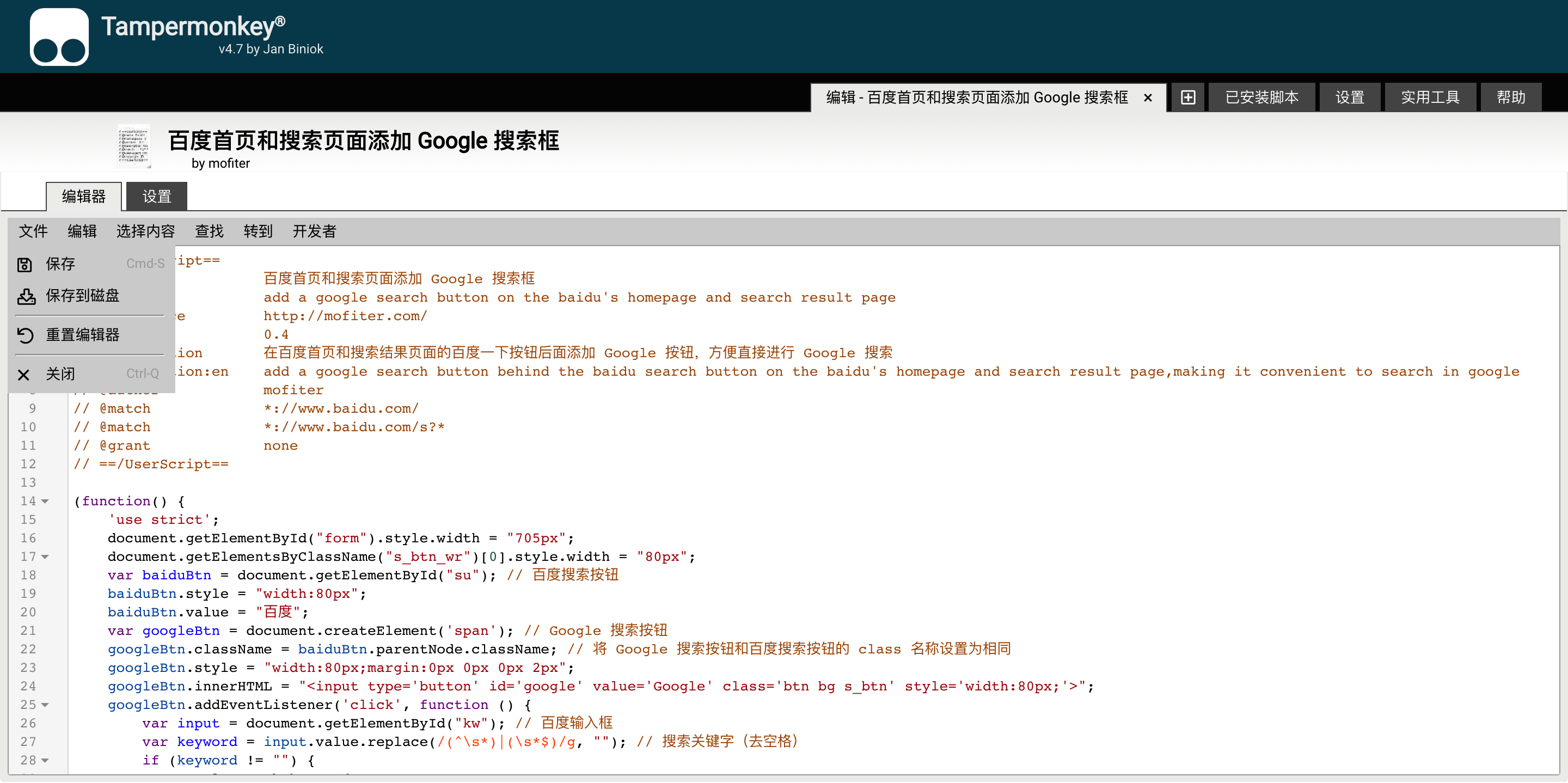1568x783 pixels.
Task: Collapse the code fold at line 17
Action: (45, 556)
